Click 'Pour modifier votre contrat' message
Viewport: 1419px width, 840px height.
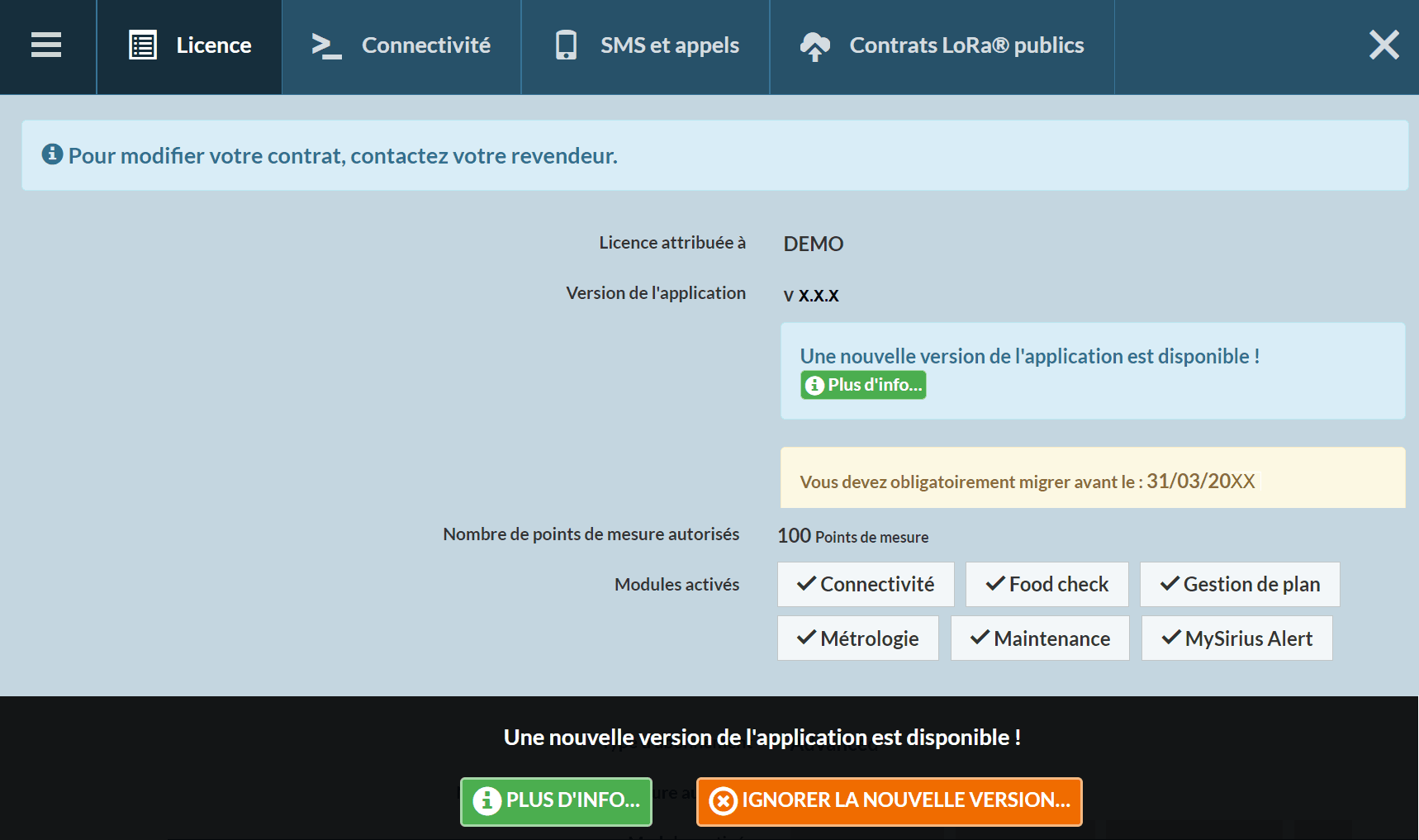point(343,155)
